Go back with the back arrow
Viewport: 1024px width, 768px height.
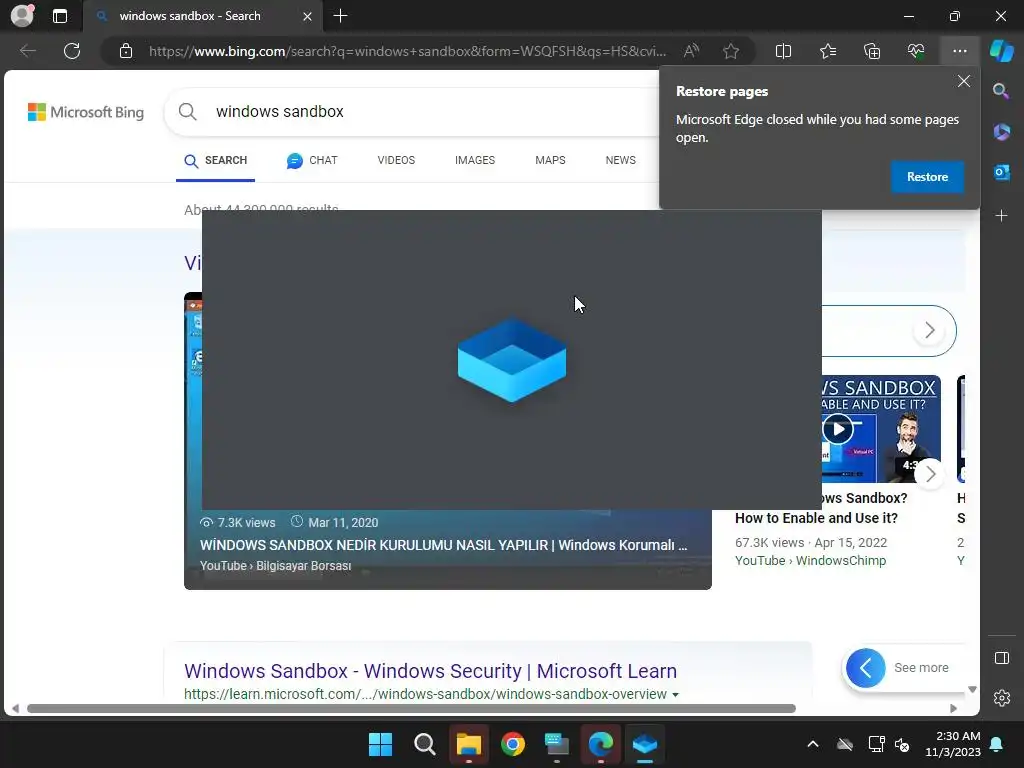[x=28, y=51]
